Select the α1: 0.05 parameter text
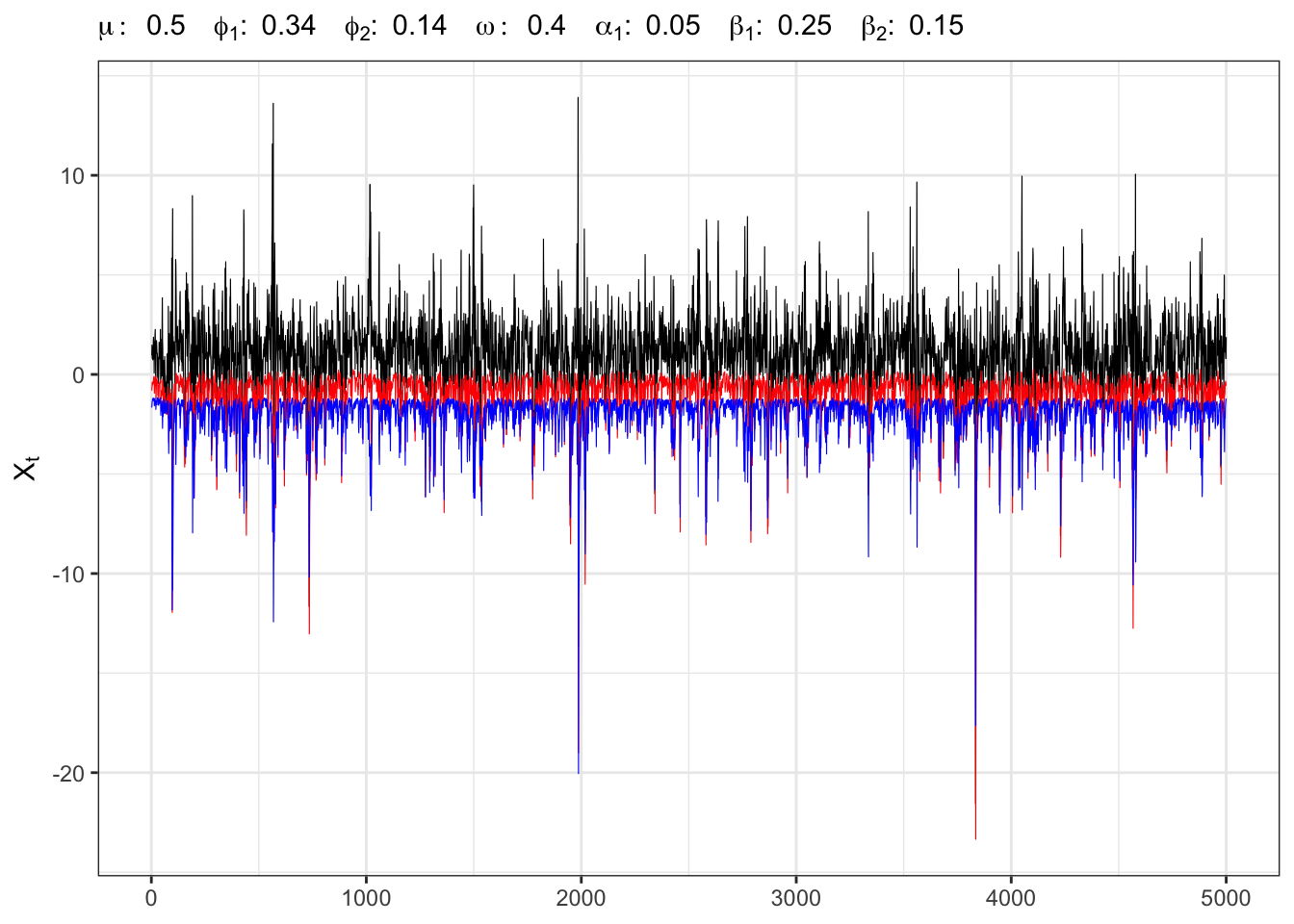The image size is (1294, 924). click(648, 26)
